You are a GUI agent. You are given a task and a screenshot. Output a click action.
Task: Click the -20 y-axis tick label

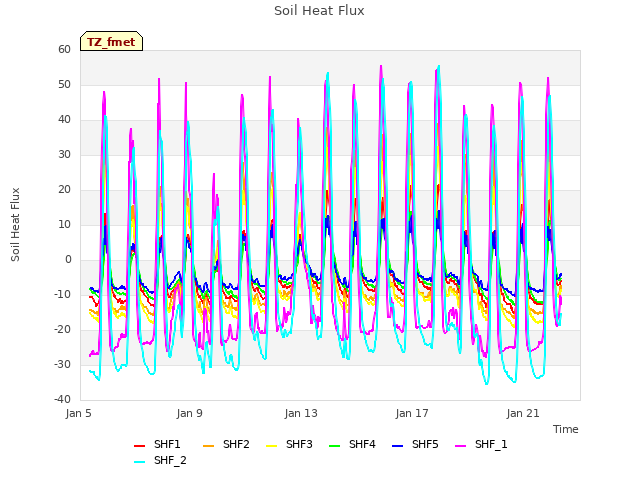(x=62, y=329)
